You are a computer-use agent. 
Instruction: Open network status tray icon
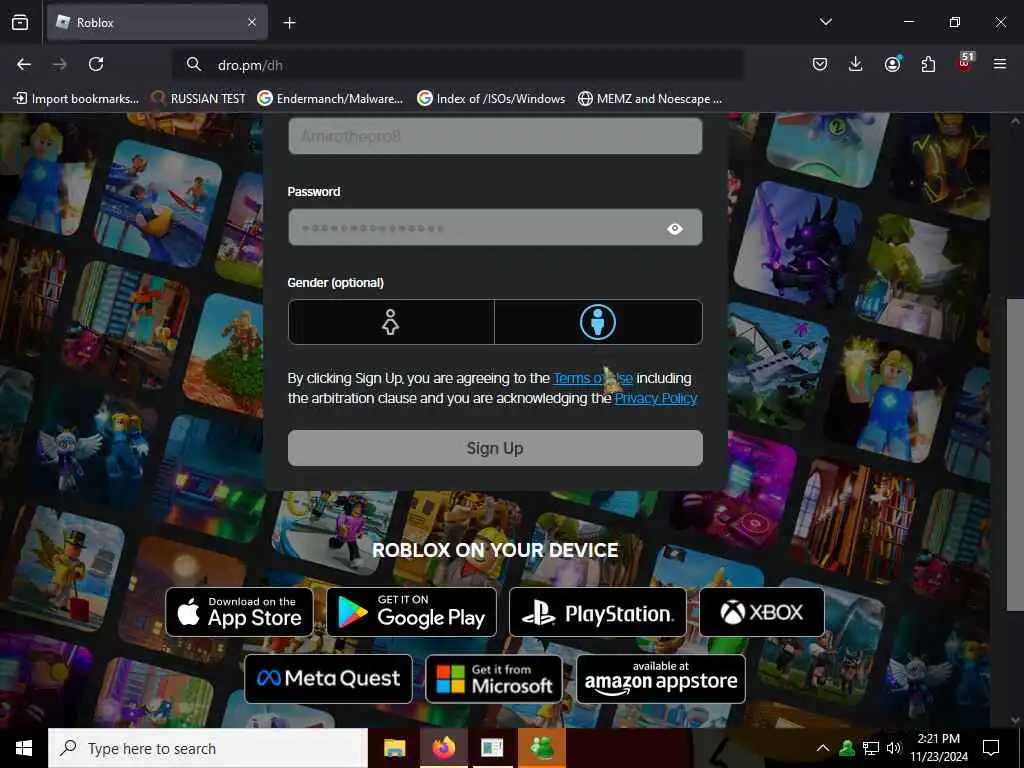click(x=871, y=748)
